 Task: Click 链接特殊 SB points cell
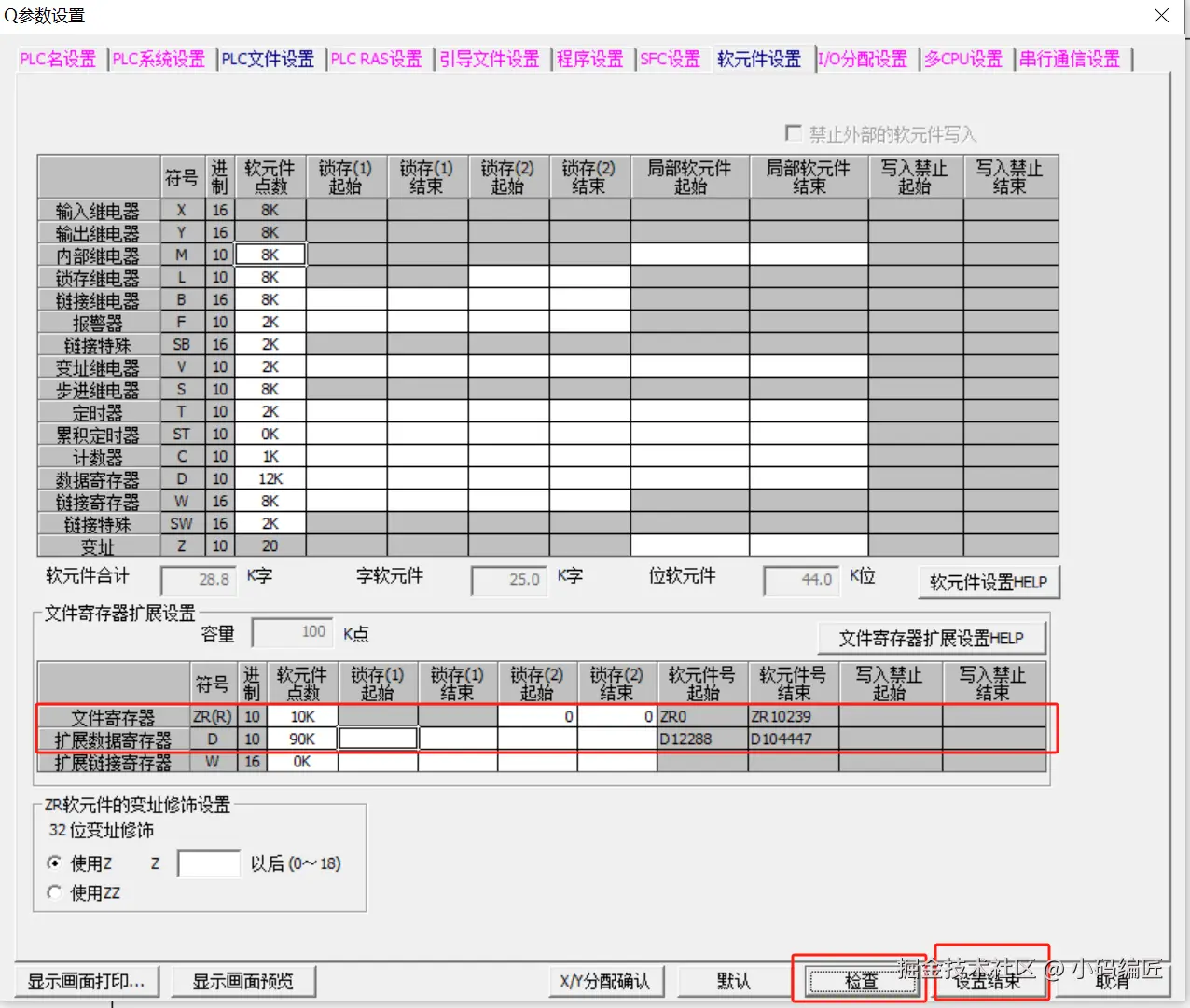(x=270, y=344)
